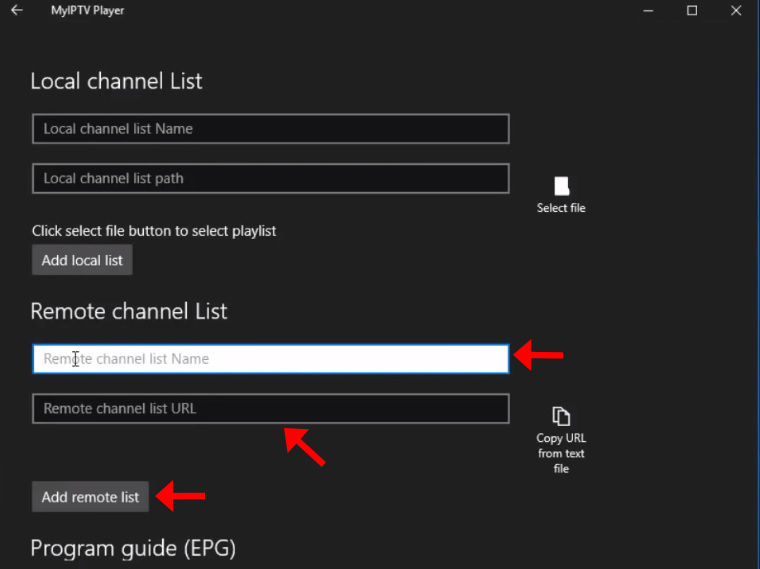760x569 pixels.
Task: Minimize the MyIPTV Player window
Action: coord(645,11)
